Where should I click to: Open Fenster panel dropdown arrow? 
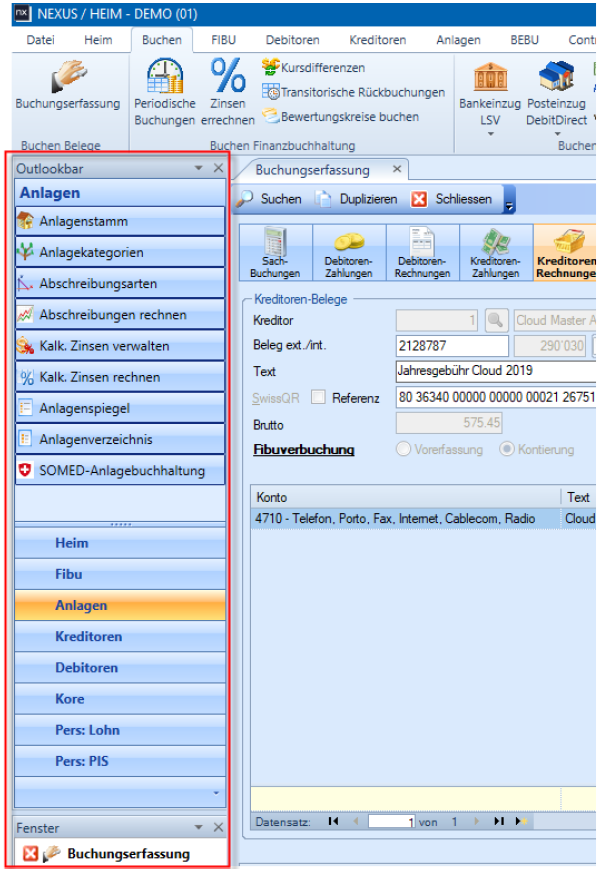point(198,827)
